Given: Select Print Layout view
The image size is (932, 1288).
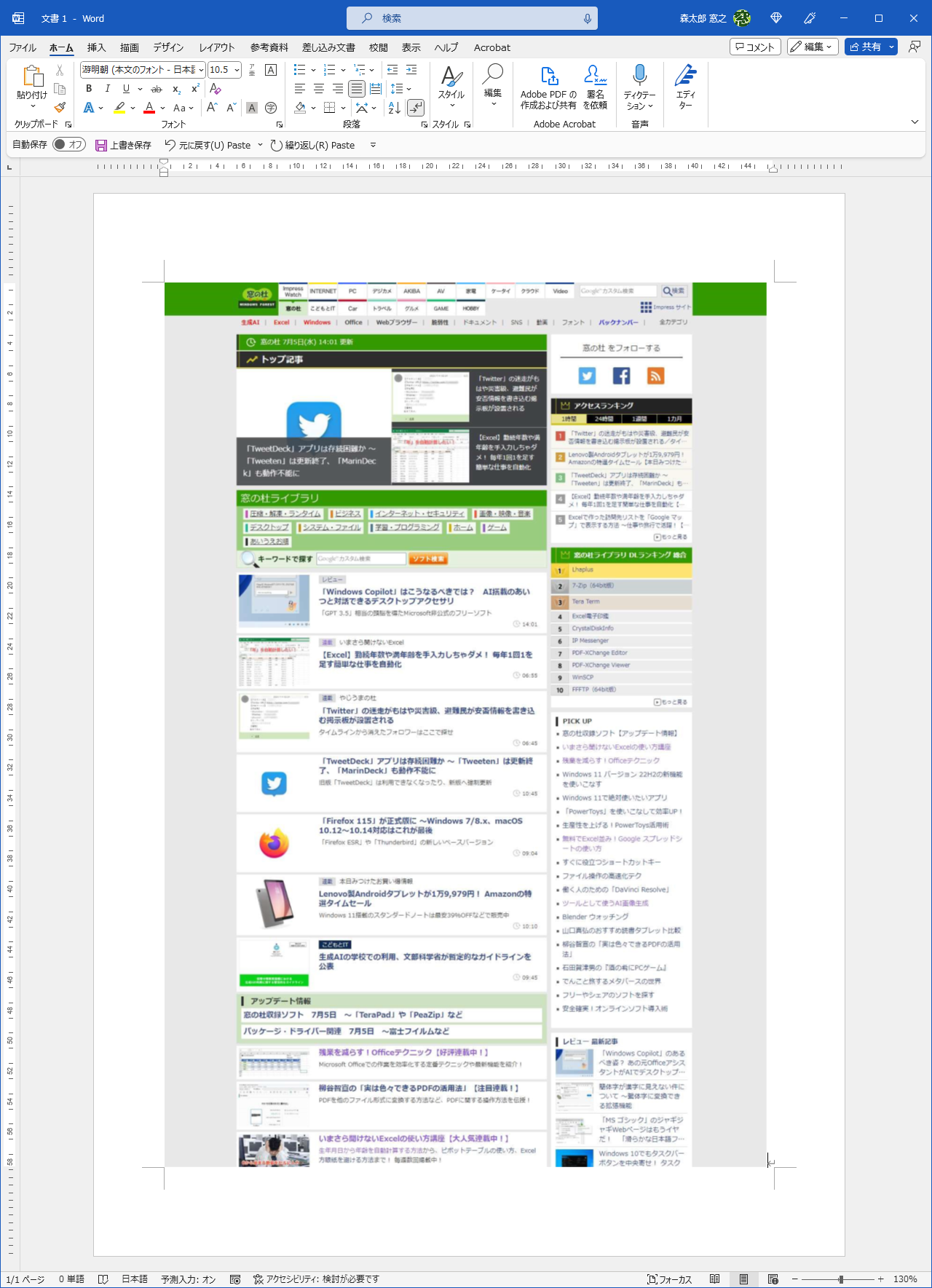Looking at the screenshot, I should [x=743, y=1279].
